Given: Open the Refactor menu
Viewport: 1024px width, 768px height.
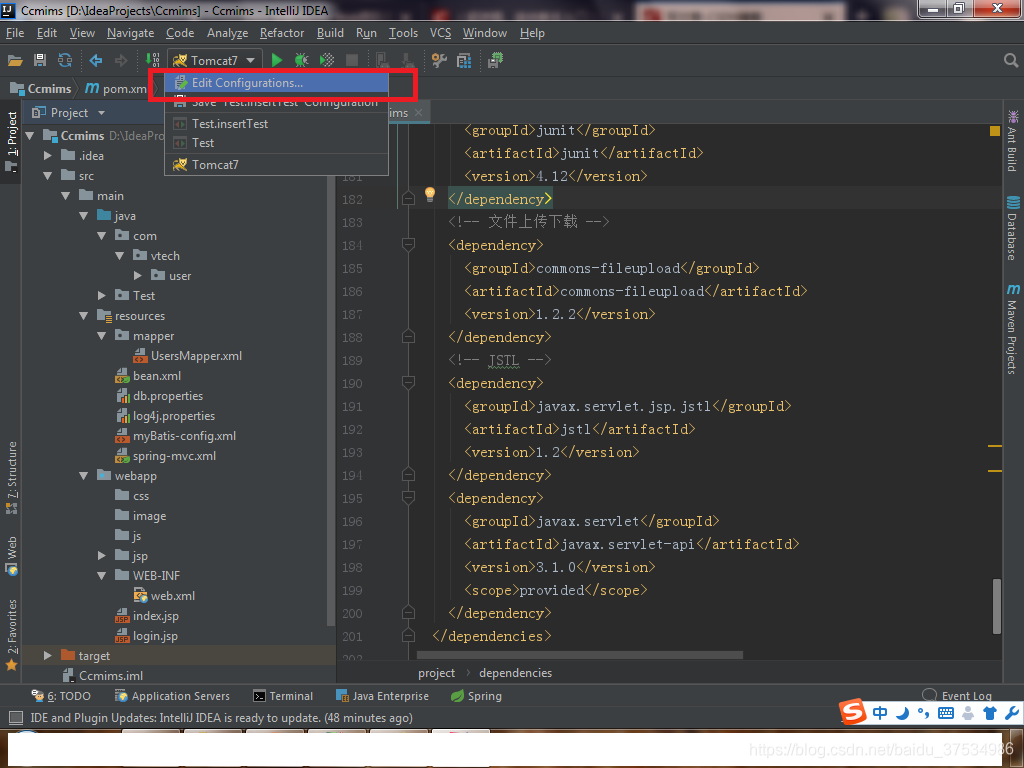Looking at the screenshot, I should coord(281,33).
